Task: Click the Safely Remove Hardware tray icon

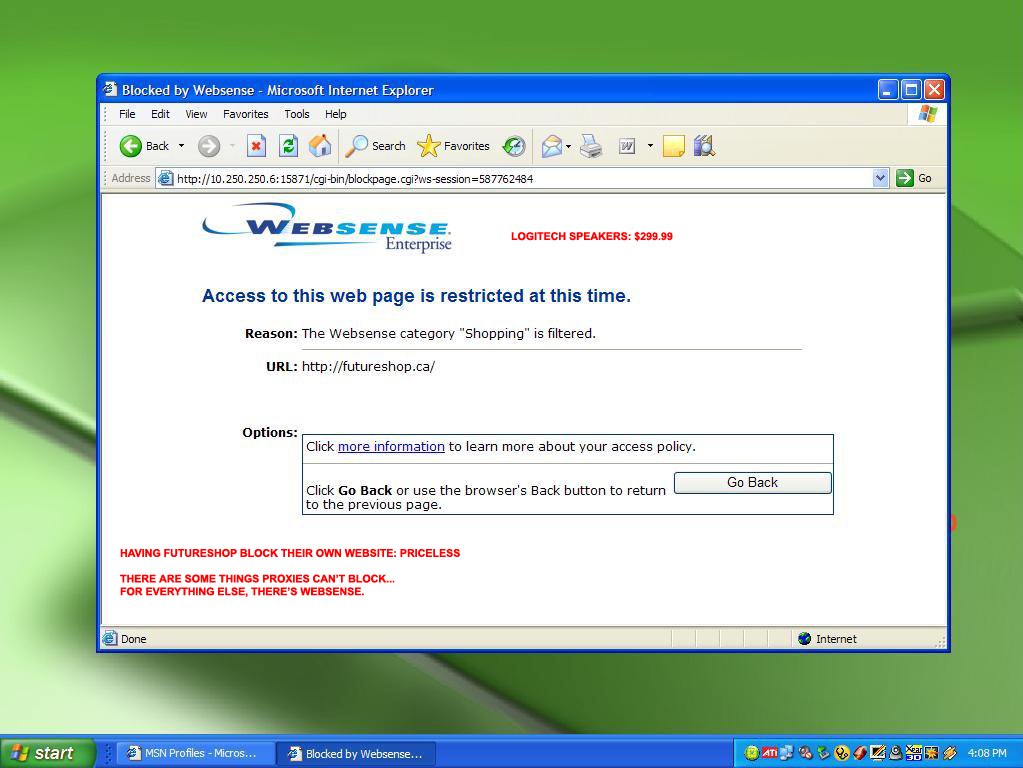Action: pos(823,753)
